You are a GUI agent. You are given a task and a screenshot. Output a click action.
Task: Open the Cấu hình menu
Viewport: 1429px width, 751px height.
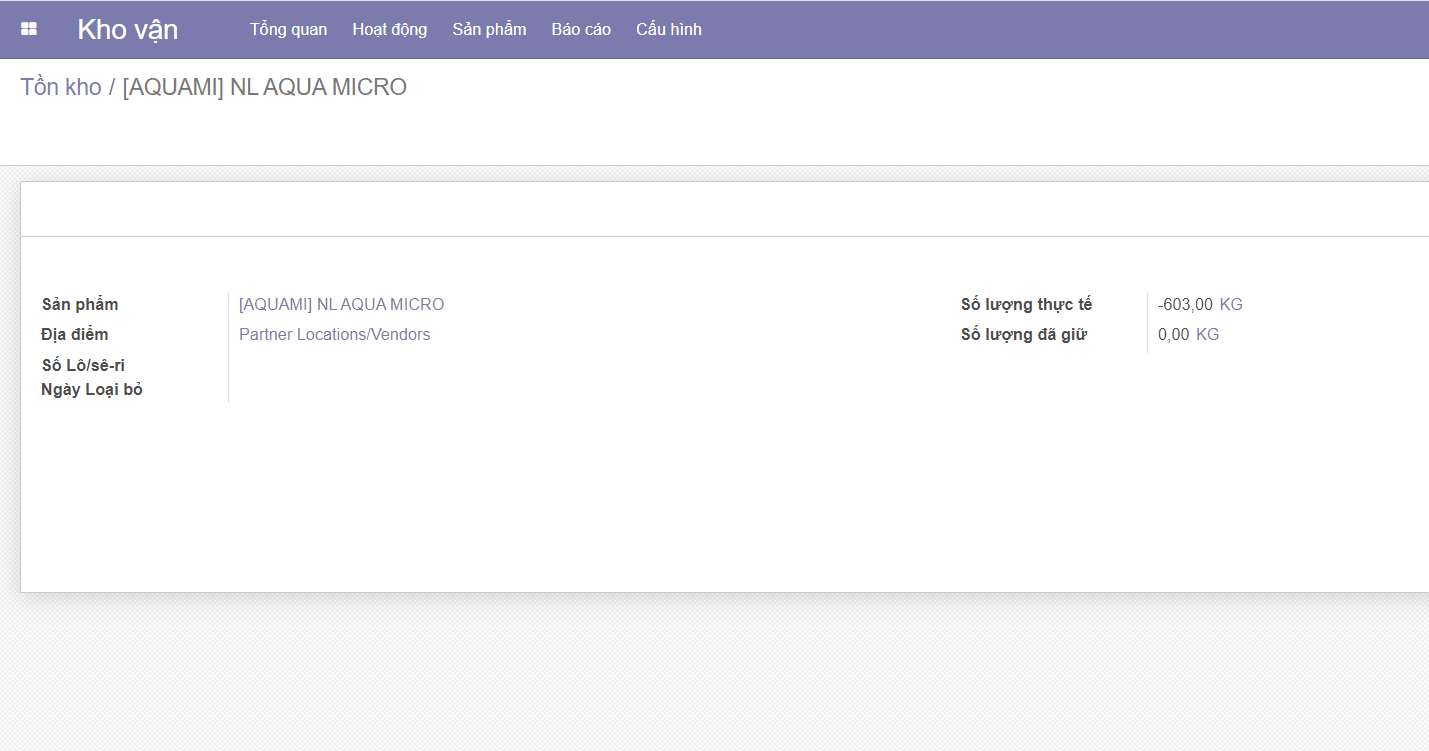tap(668, 29)
